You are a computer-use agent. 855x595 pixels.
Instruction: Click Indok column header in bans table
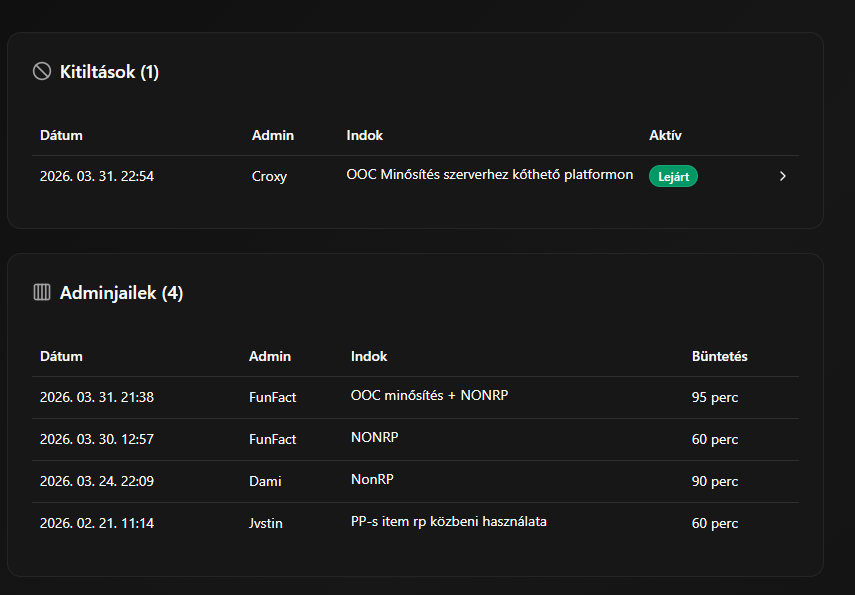pyautogui.click(x=364, y=135)
